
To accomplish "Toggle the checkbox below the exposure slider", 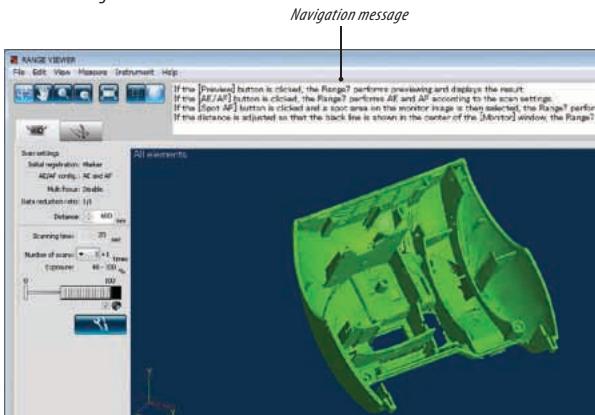I will pos(106,305).
